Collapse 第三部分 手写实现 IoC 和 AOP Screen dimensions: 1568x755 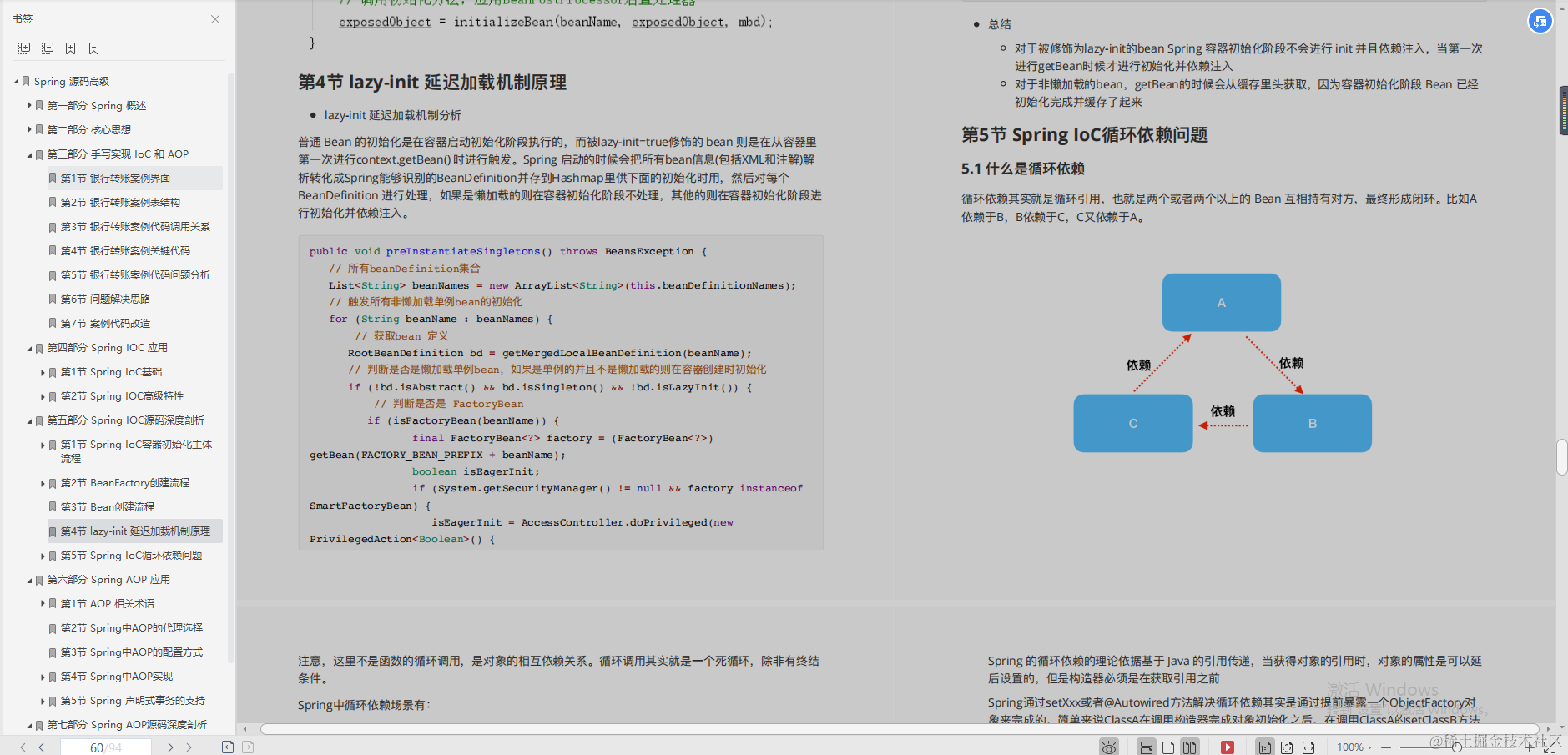point(29,155)
